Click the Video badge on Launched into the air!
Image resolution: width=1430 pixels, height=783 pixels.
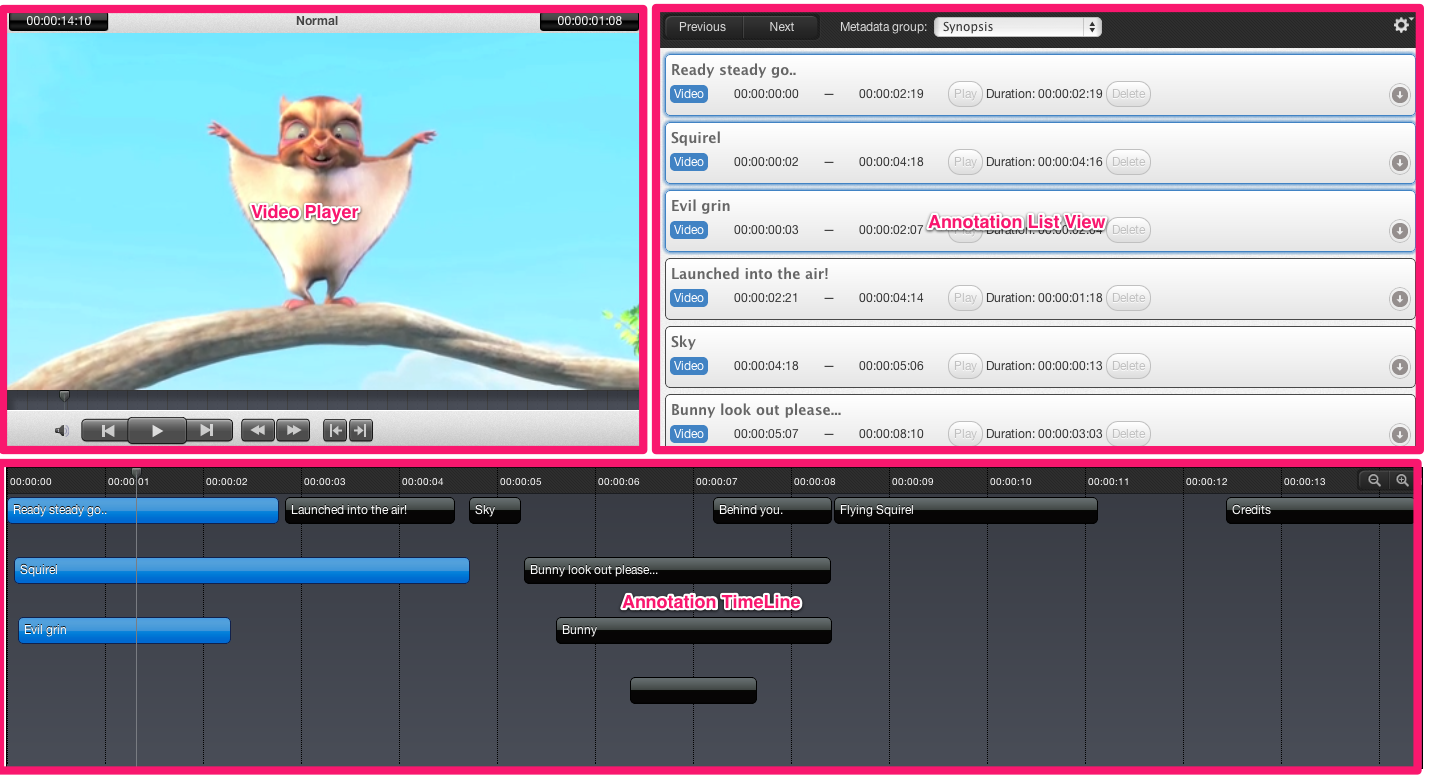(689, 298)
